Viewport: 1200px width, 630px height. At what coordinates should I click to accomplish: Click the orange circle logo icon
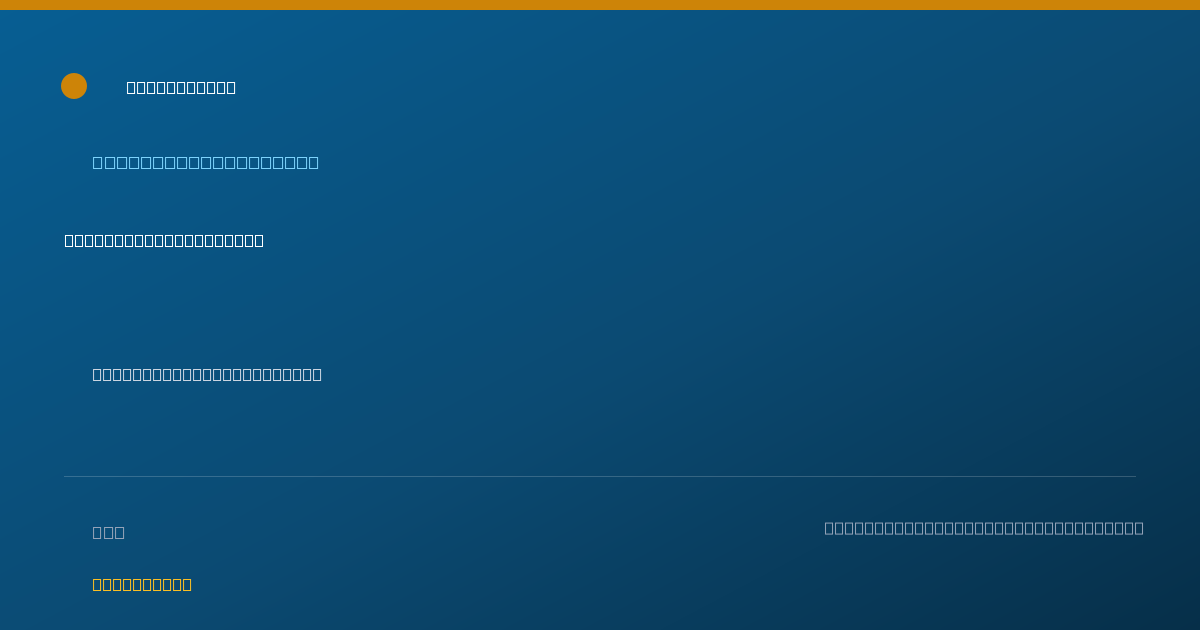click(74, 86)
